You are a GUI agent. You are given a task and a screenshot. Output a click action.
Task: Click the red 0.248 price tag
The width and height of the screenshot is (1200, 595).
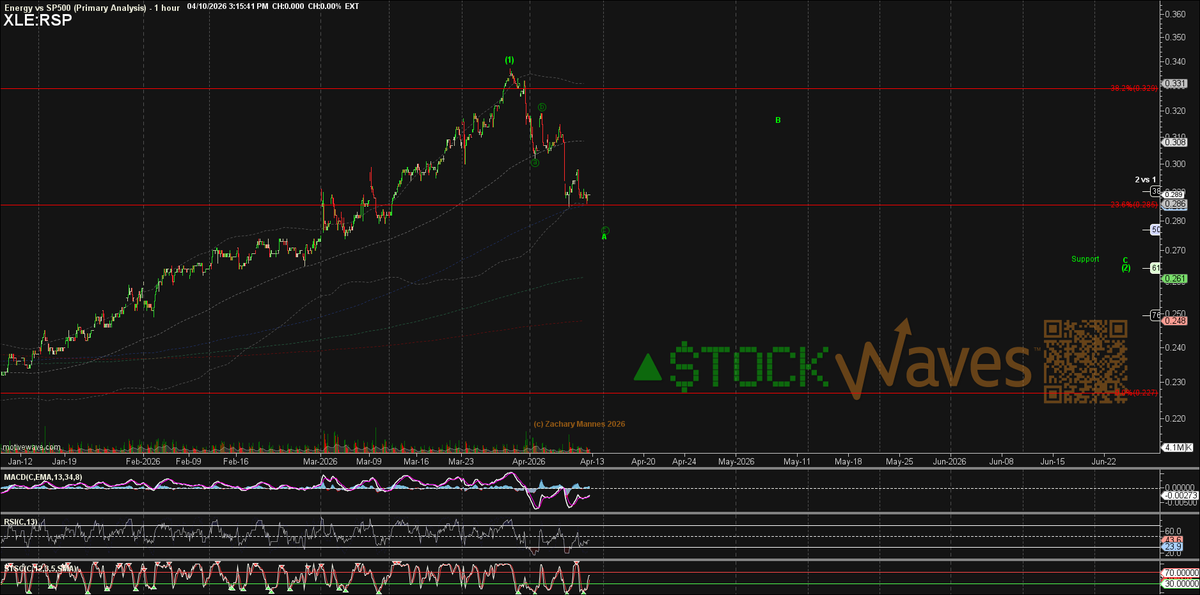pyautogui.click(x=1176, y=320)
